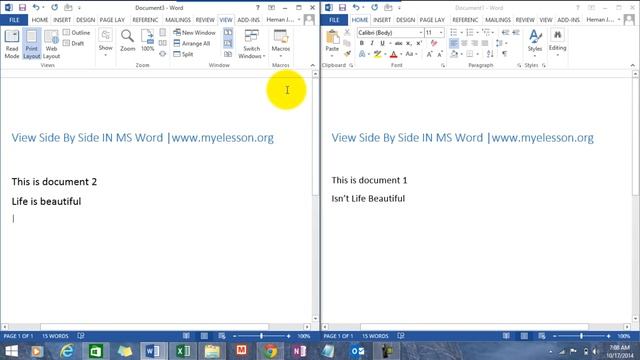640x360 pixels.
Task: Switch to Outline view in Document3
Action: pyautogui.click(x=76, y=33)
